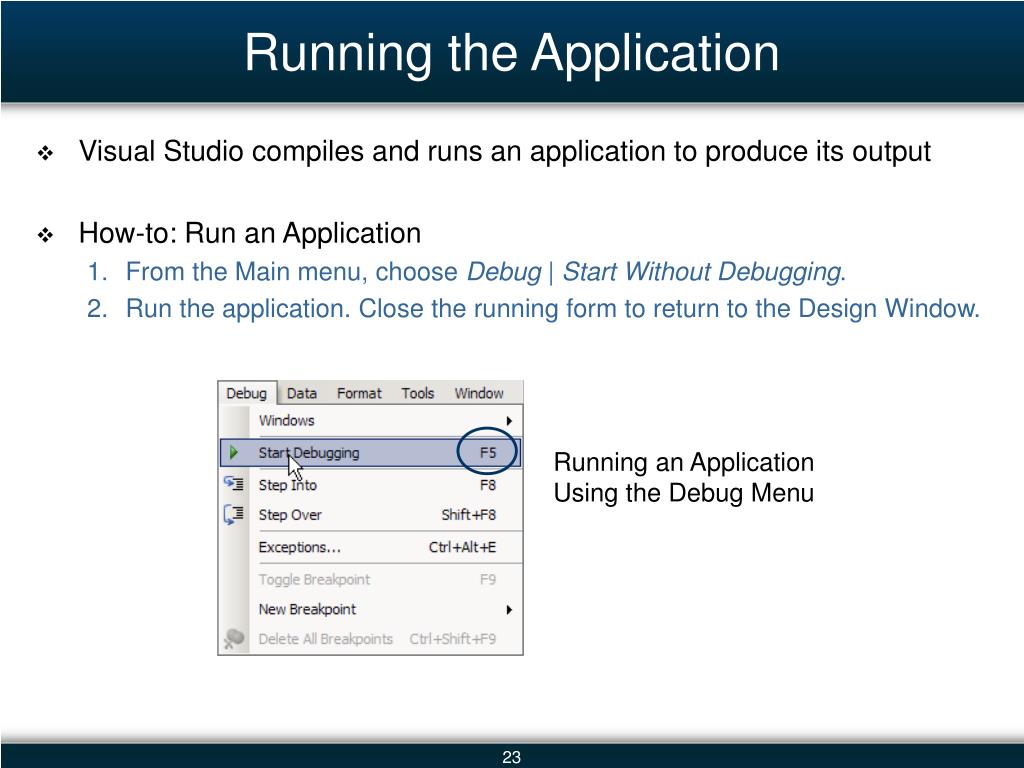Click the Ctrl+Alt+E shortcut label
Screen dimensions: 1024x768
point(462,547)
